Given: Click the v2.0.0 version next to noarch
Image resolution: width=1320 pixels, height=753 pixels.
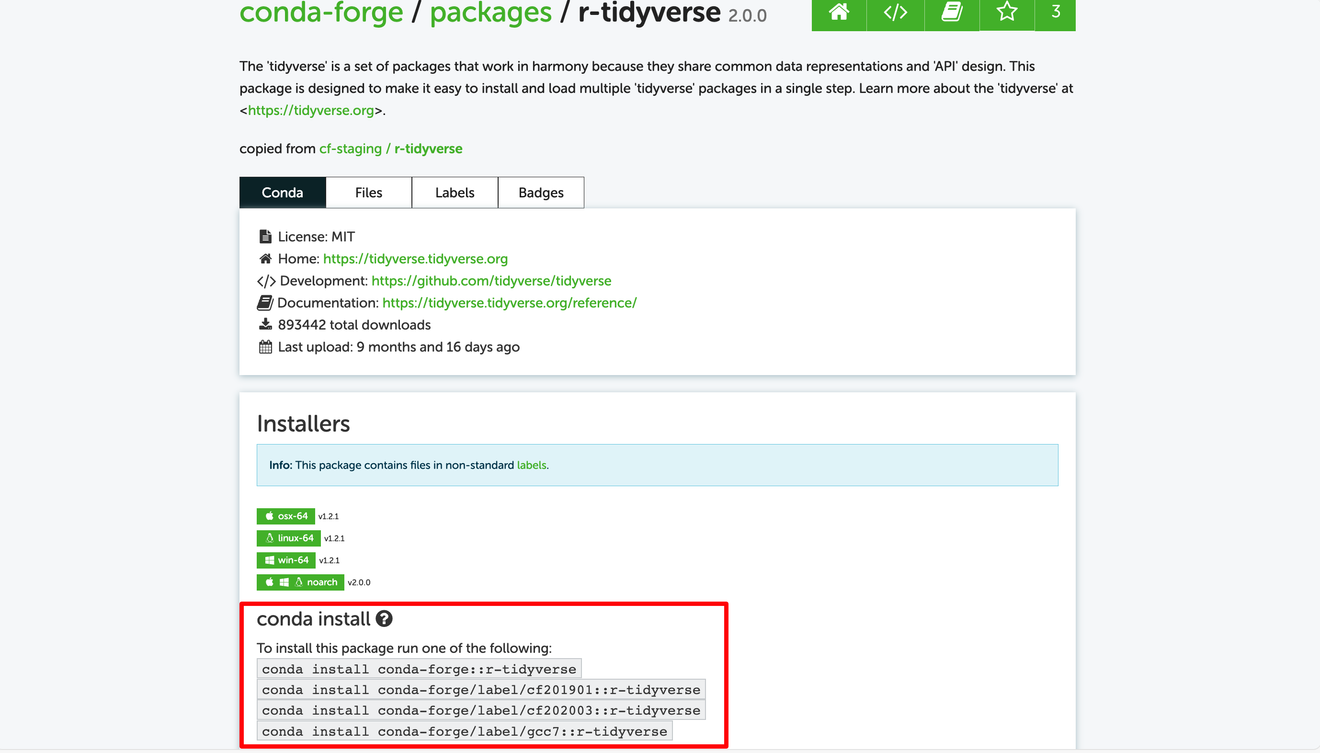Looking at the screenshot, I should point(359,582).
